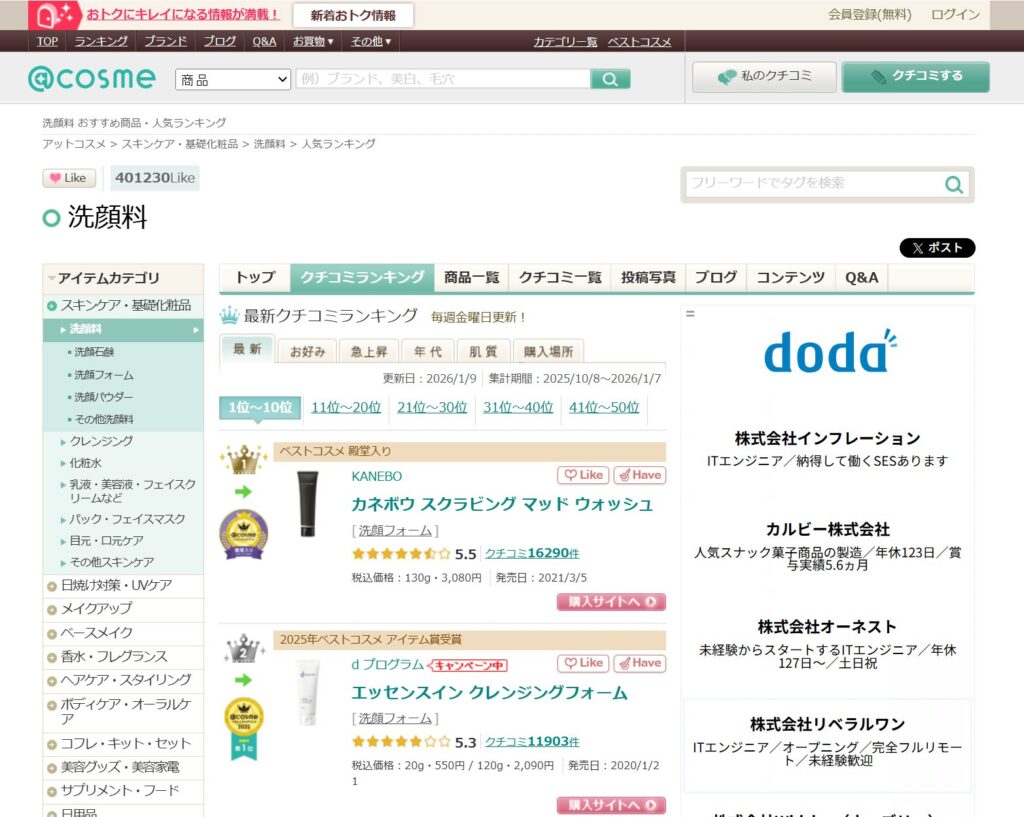Open the 商品 search category dropdown
Screen dimensions: 1024x817
coord(233,79)
